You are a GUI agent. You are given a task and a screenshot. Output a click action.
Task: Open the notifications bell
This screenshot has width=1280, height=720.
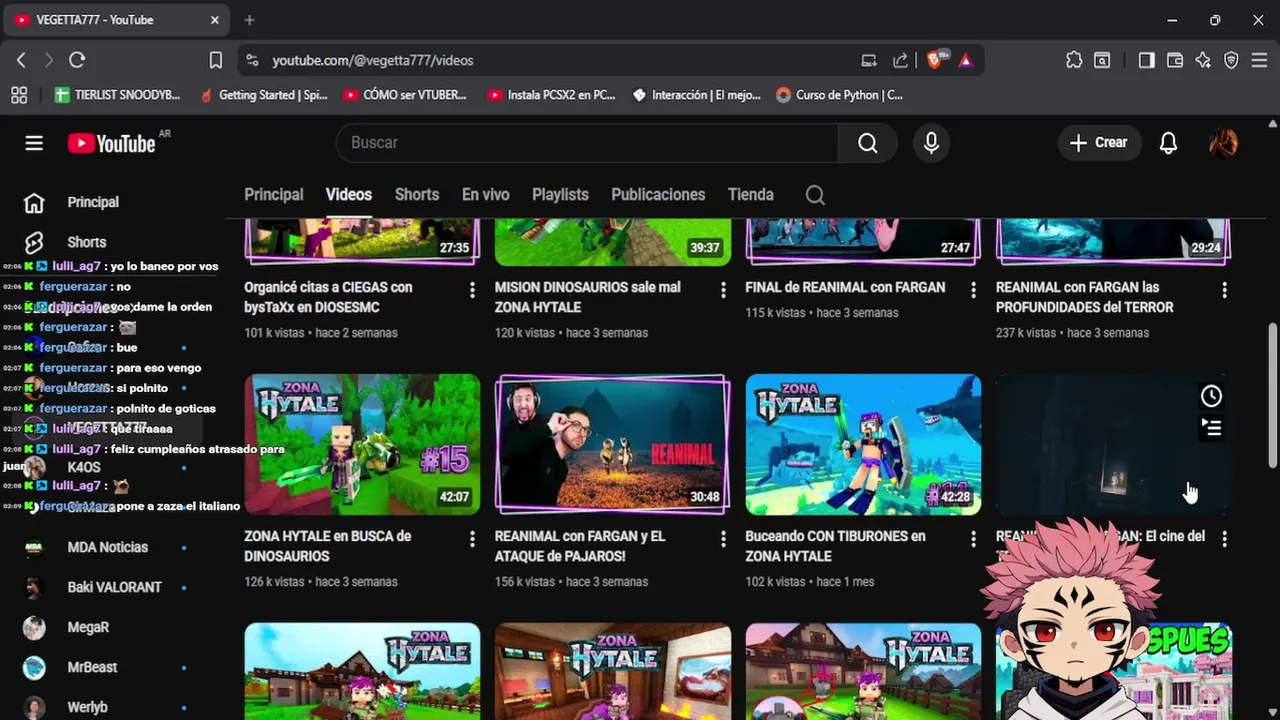click(x=1168, y=143)
